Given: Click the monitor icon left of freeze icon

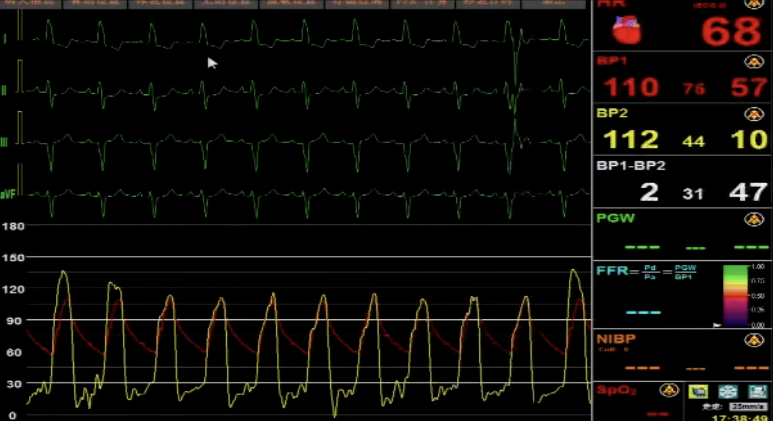Looking at the screenshot, I should click(x=699, y=391).
